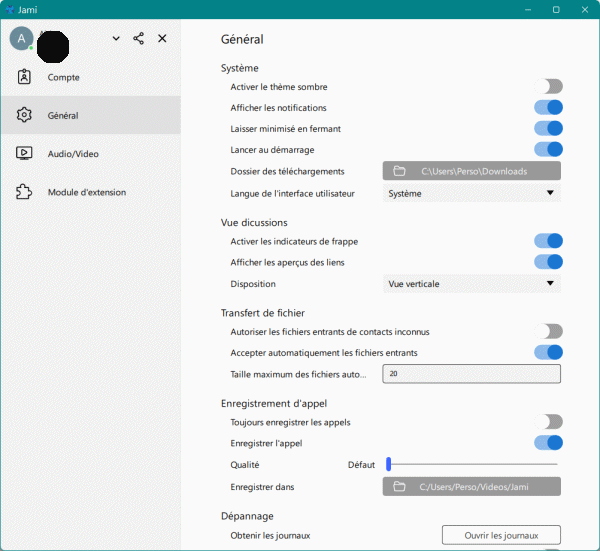Viewport: 600px width, 551px height.
Task: Click the account avatar circle
Action: pyautogui.click(x=21, y=38)
